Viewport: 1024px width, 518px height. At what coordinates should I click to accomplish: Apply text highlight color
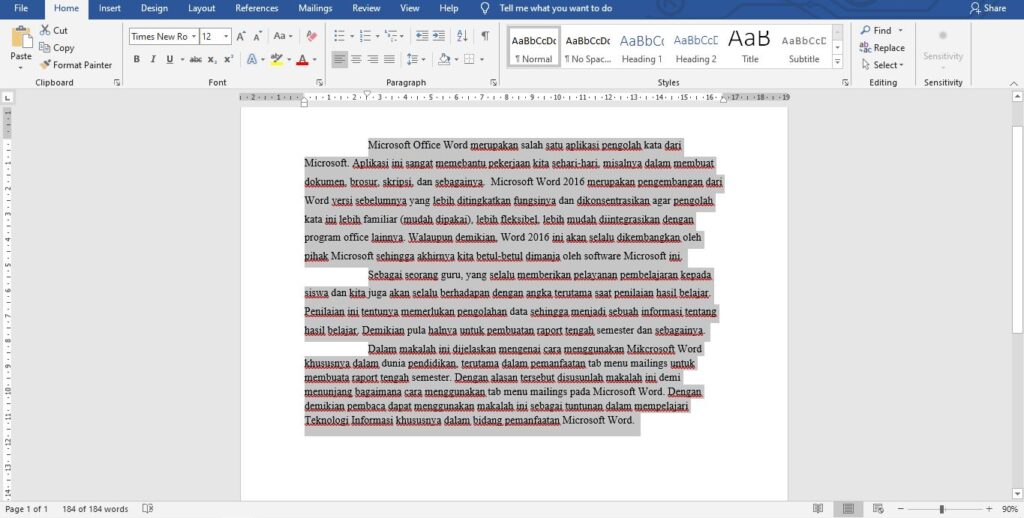pos(276,59)
